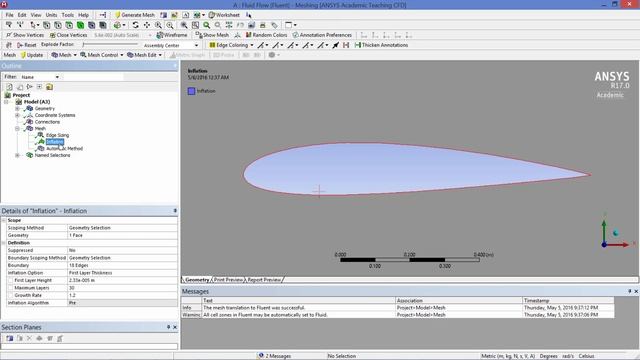Open the Mesh Edit dropdown
This screenshot has width=640, height=360.
(144, 55)
